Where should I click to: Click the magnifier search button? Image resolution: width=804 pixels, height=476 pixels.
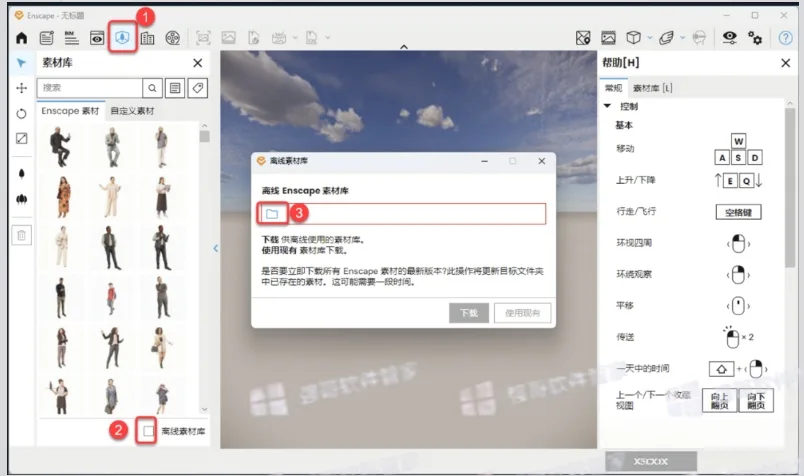pos(152,88)
